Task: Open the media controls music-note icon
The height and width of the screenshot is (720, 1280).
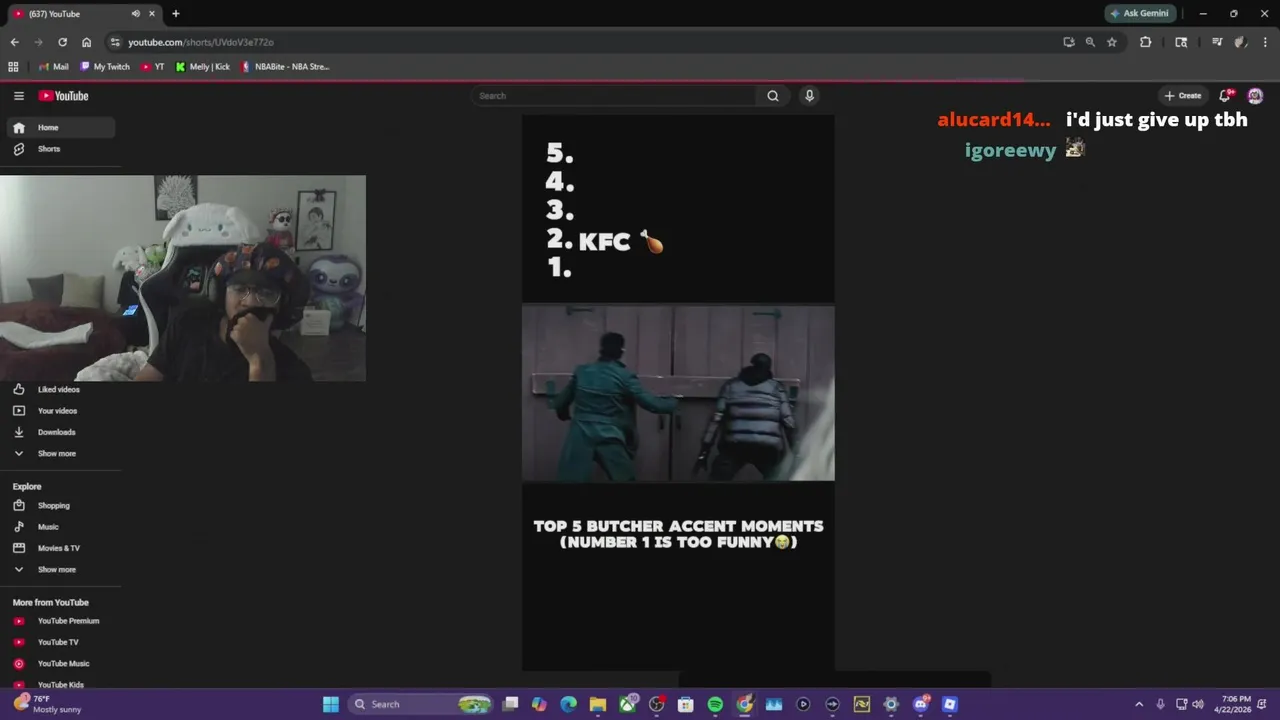Action: [x=1217, y=42]
